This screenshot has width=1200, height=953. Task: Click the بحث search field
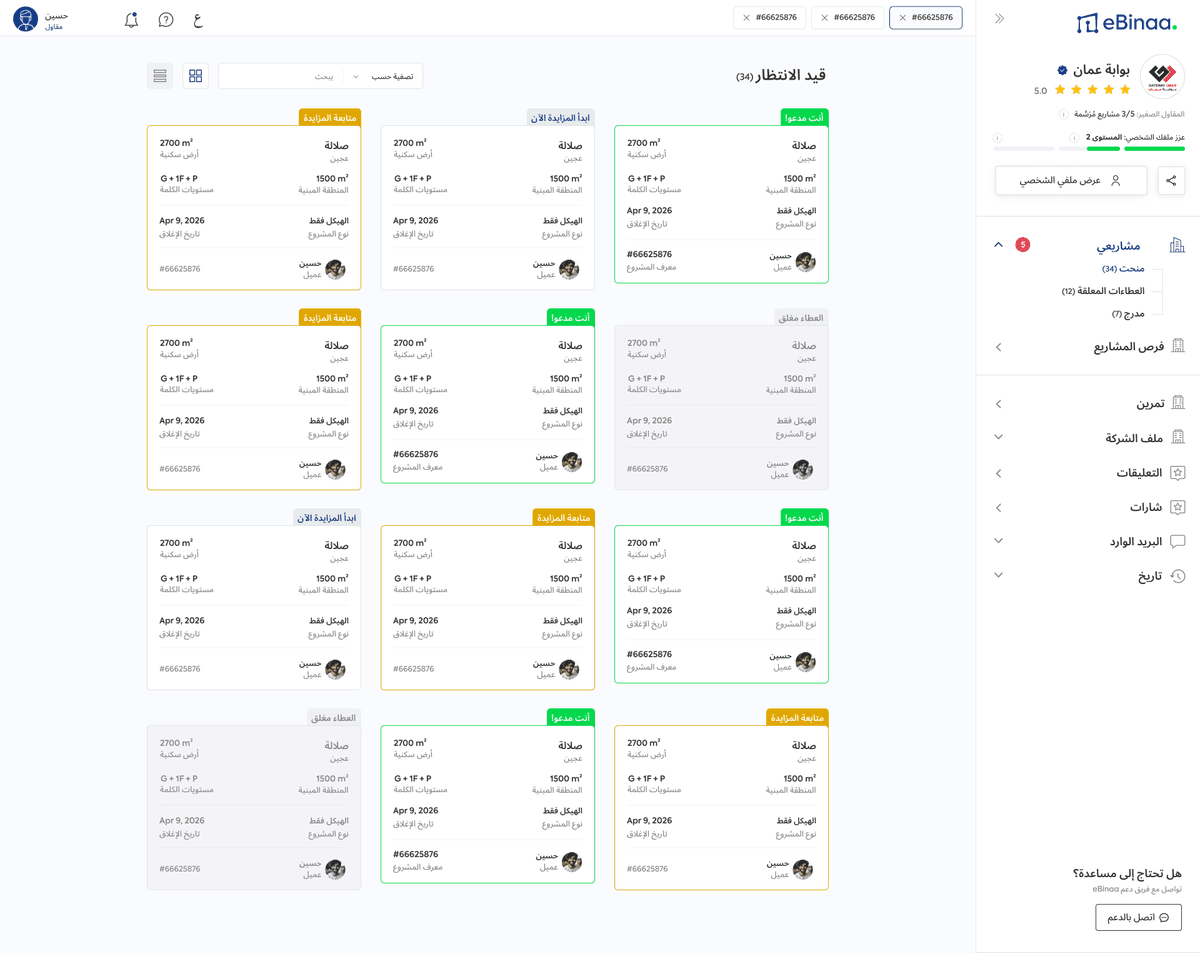(281, 76)
